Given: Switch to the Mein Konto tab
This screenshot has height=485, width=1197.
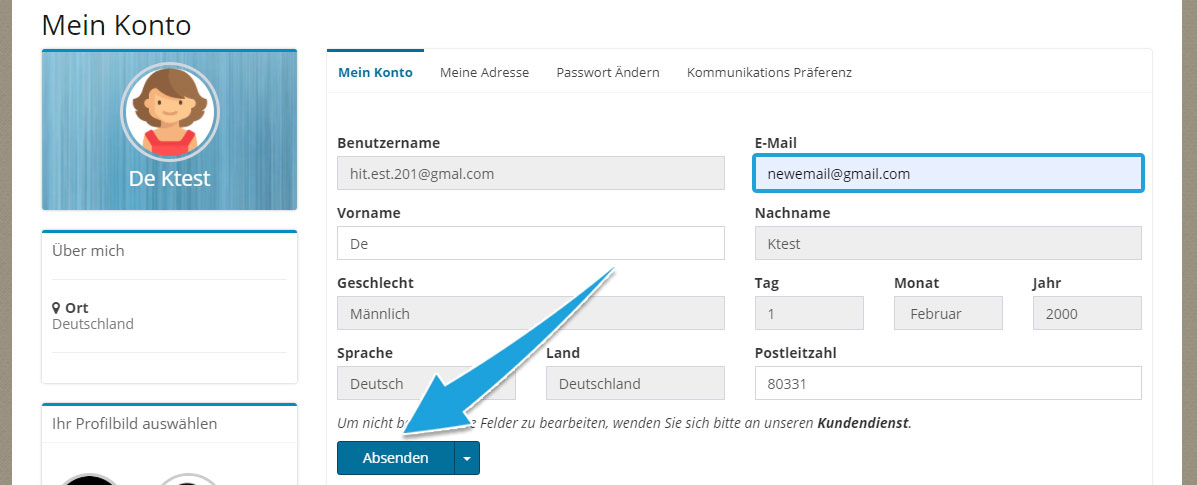Looking at the screenshot, I should (x=376, y=73).
